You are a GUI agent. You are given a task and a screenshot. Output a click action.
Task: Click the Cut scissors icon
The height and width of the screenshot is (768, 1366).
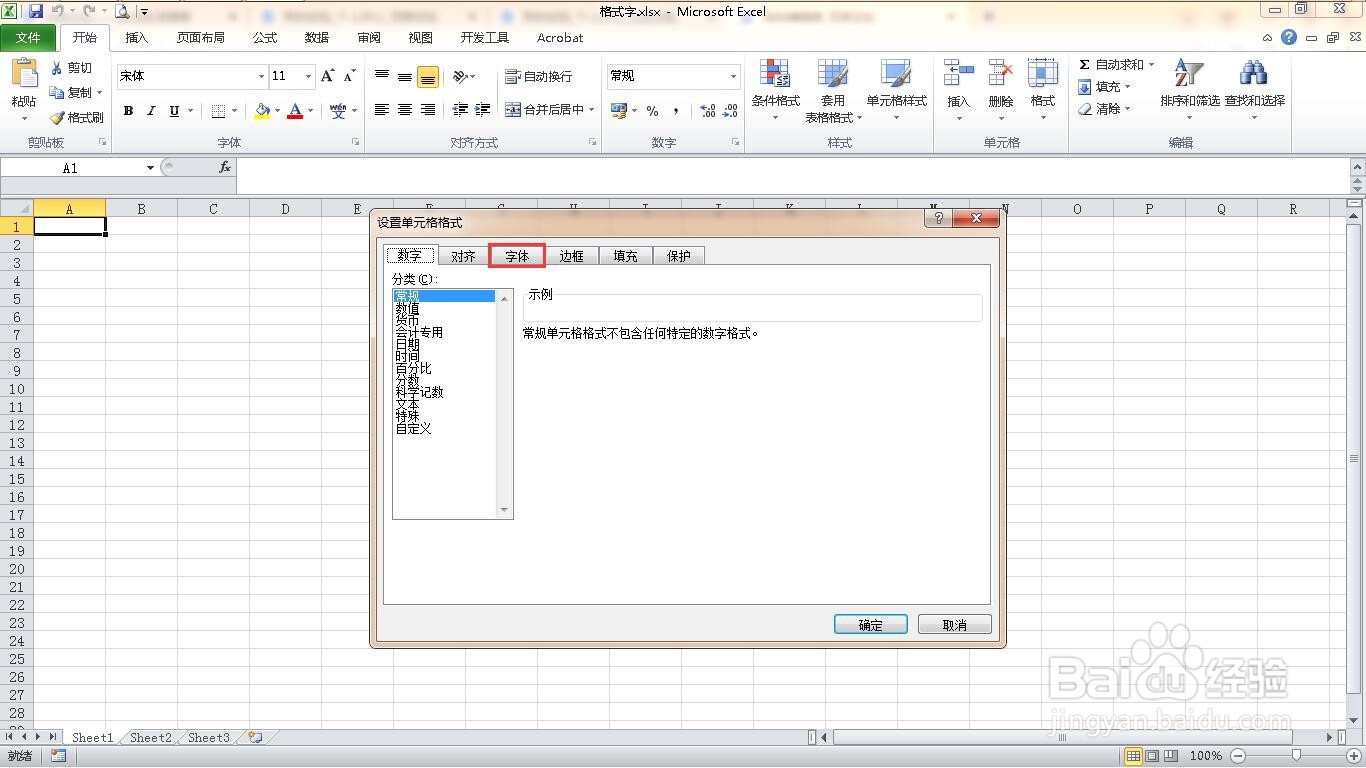click(57, 68)
